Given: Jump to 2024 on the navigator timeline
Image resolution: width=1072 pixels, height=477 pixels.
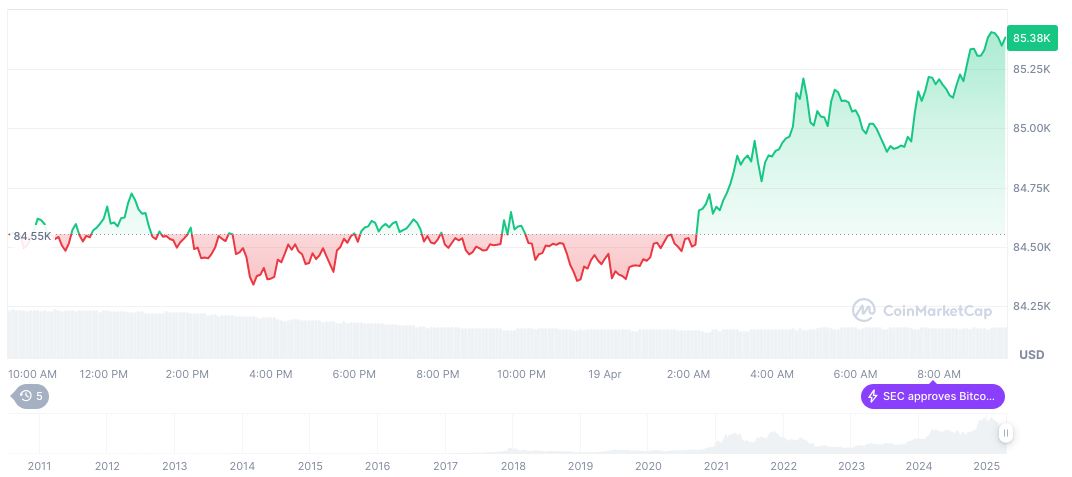Looking at the screenshot, I should (x=919, y=466).
